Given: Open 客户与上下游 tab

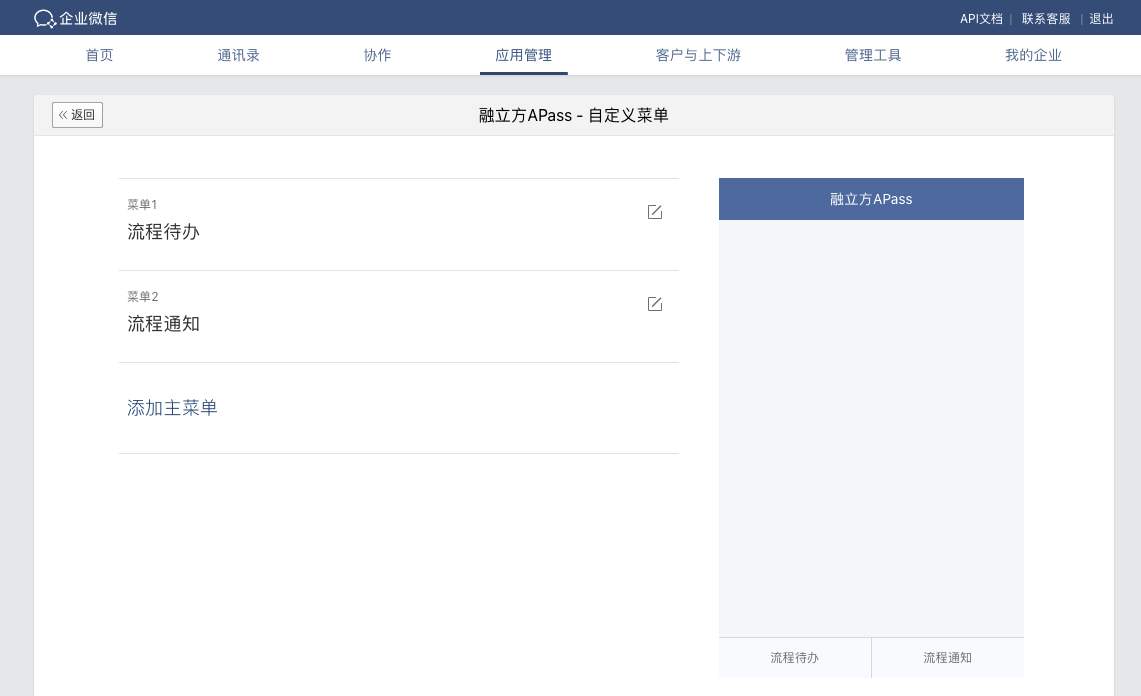Looking at the screenshot, I should click(x=699, y=55).
